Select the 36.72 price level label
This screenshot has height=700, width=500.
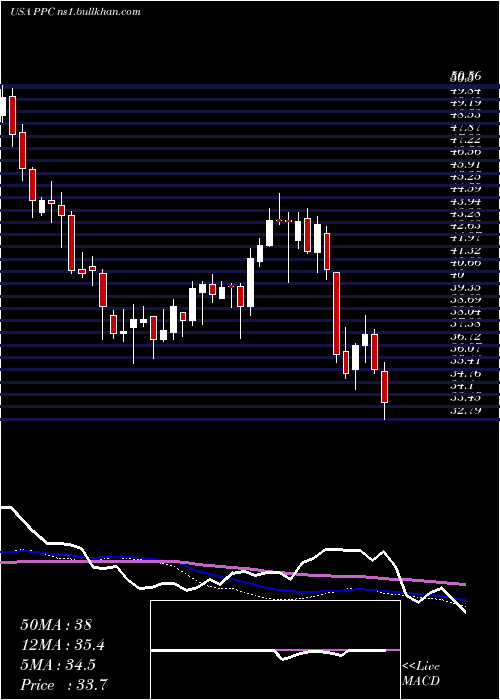point(466,337)
